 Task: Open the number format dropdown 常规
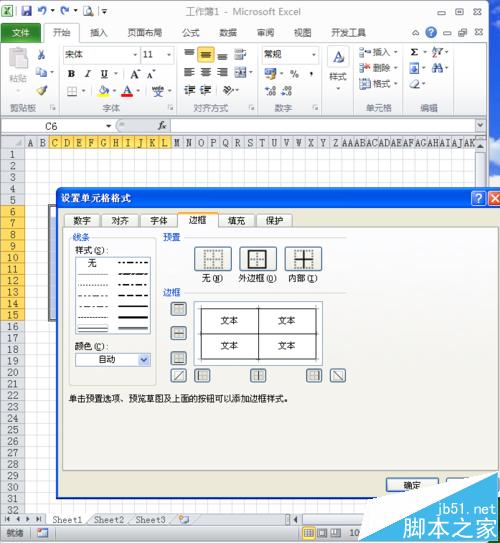pos(314,54)
